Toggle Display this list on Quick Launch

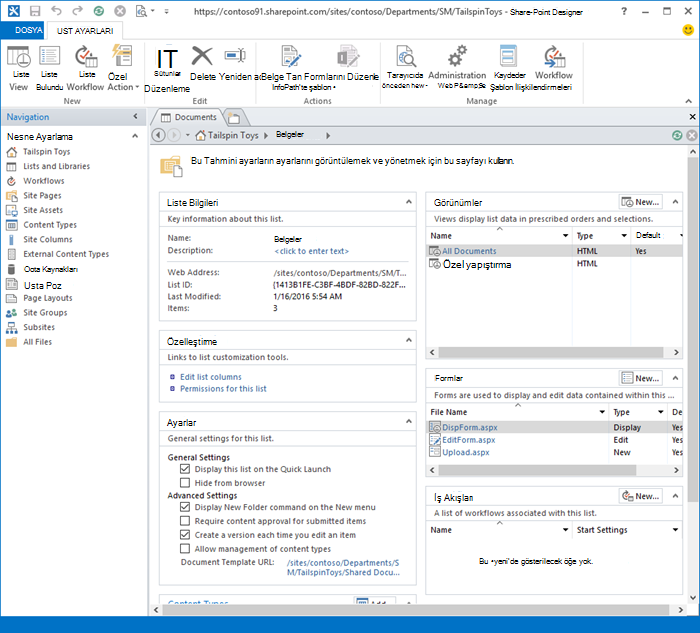(185, 469)
